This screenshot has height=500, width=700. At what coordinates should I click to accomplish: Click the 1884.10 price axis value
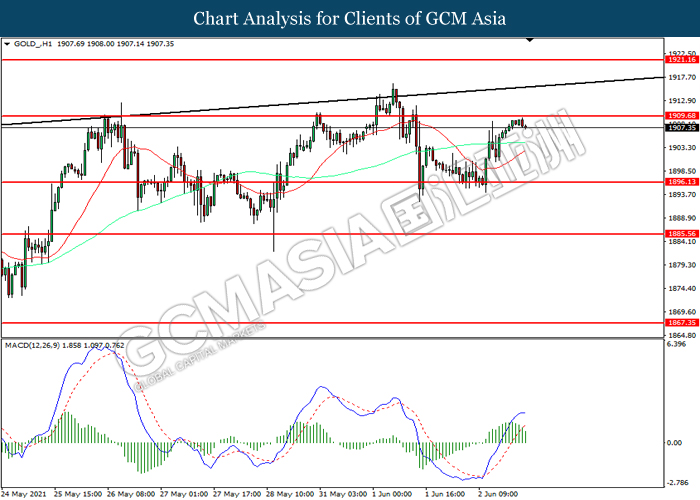[682, 242]
